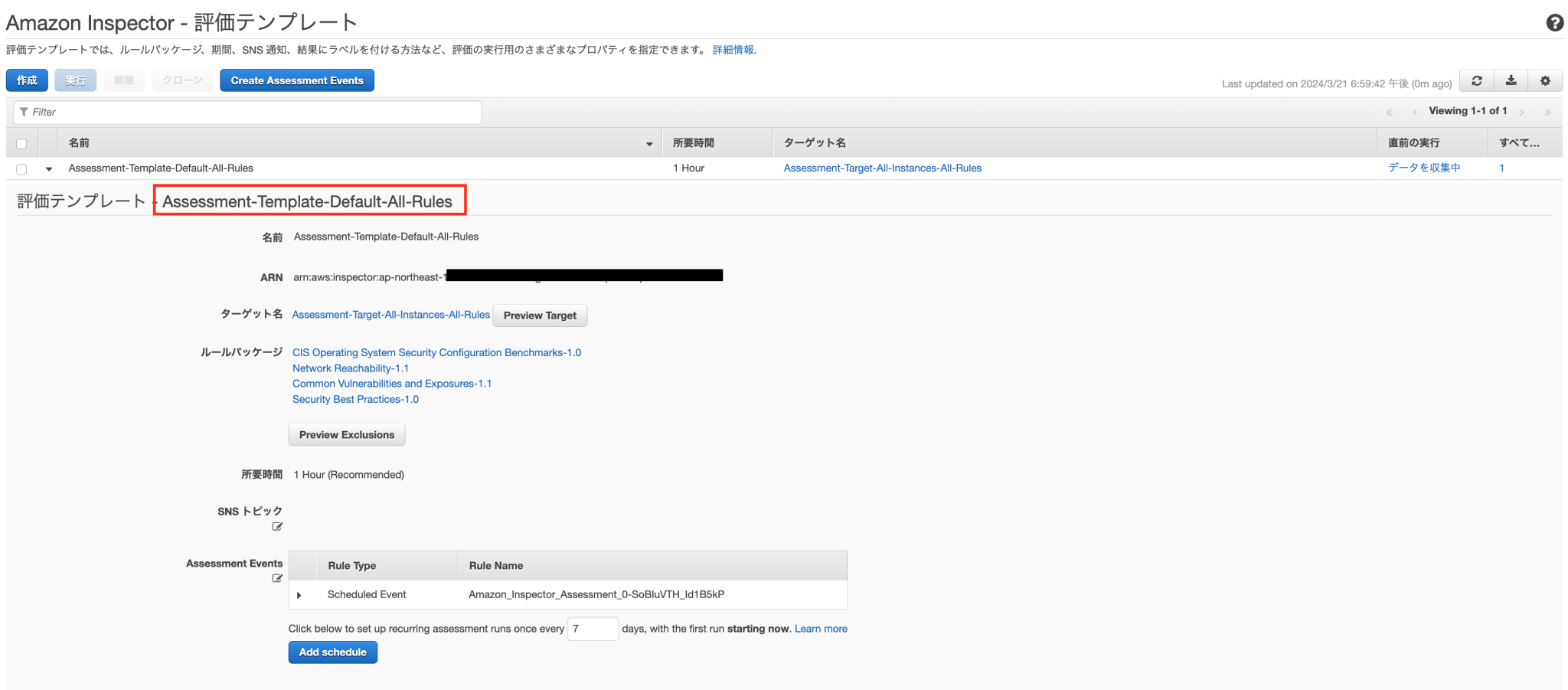Click the export/download icon in the top toolbar
1568x690 pixels.
(x=1511, y=80)
